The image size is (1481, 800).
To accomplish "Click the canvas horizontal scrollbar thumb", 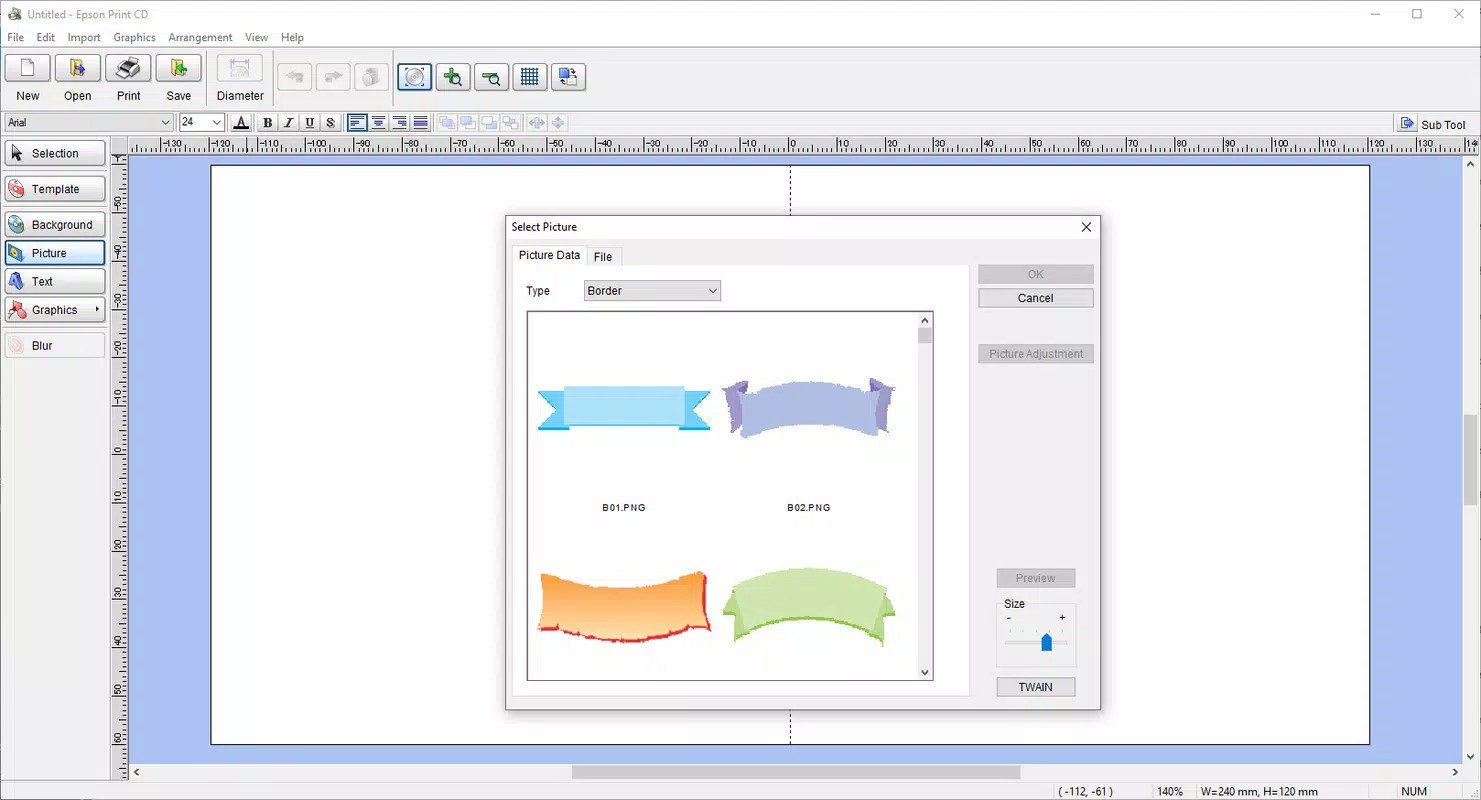I will tap(796, 772).
